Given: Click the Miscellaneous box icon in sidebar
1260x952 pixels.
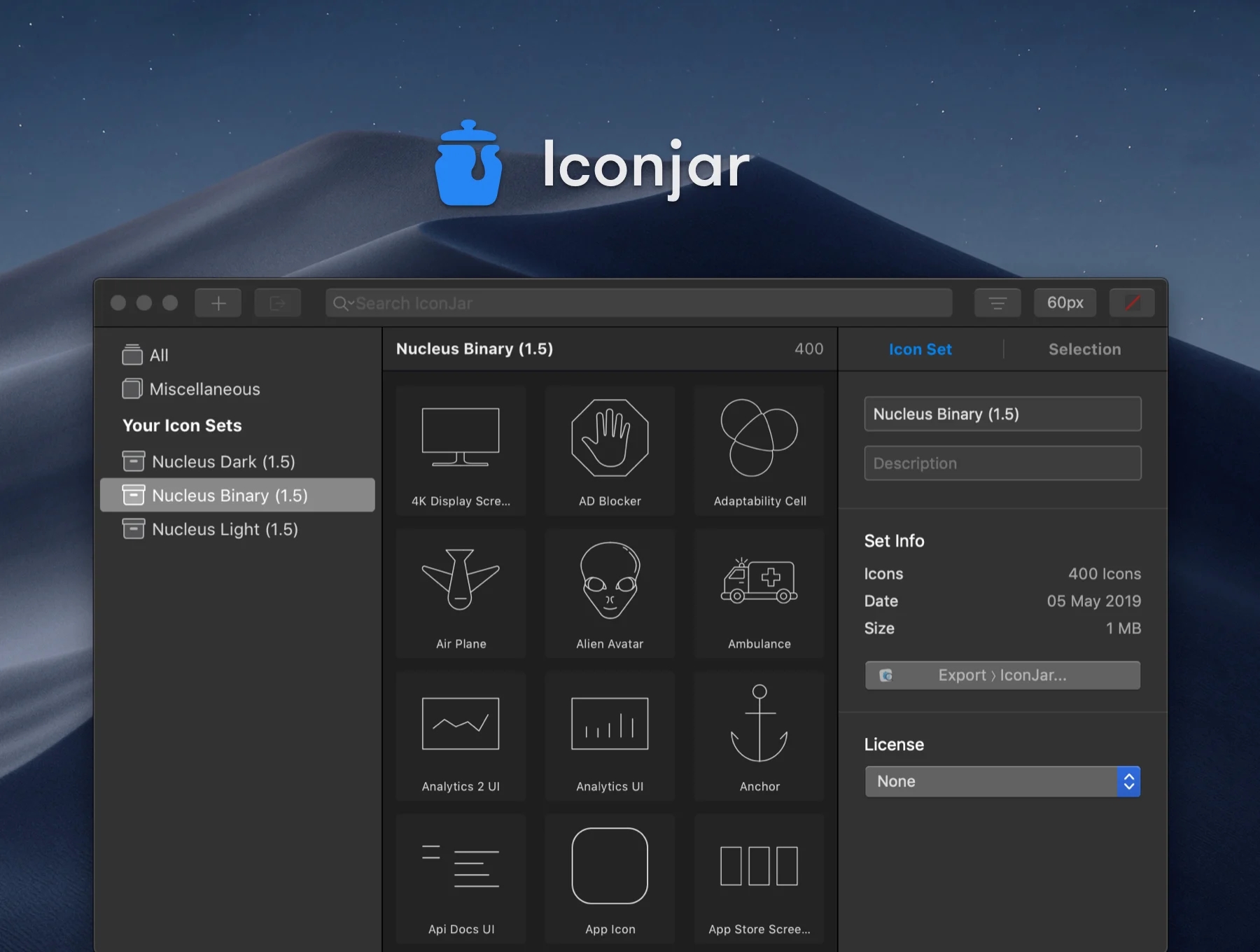Looking at the screenshot, I should point(132,388).
